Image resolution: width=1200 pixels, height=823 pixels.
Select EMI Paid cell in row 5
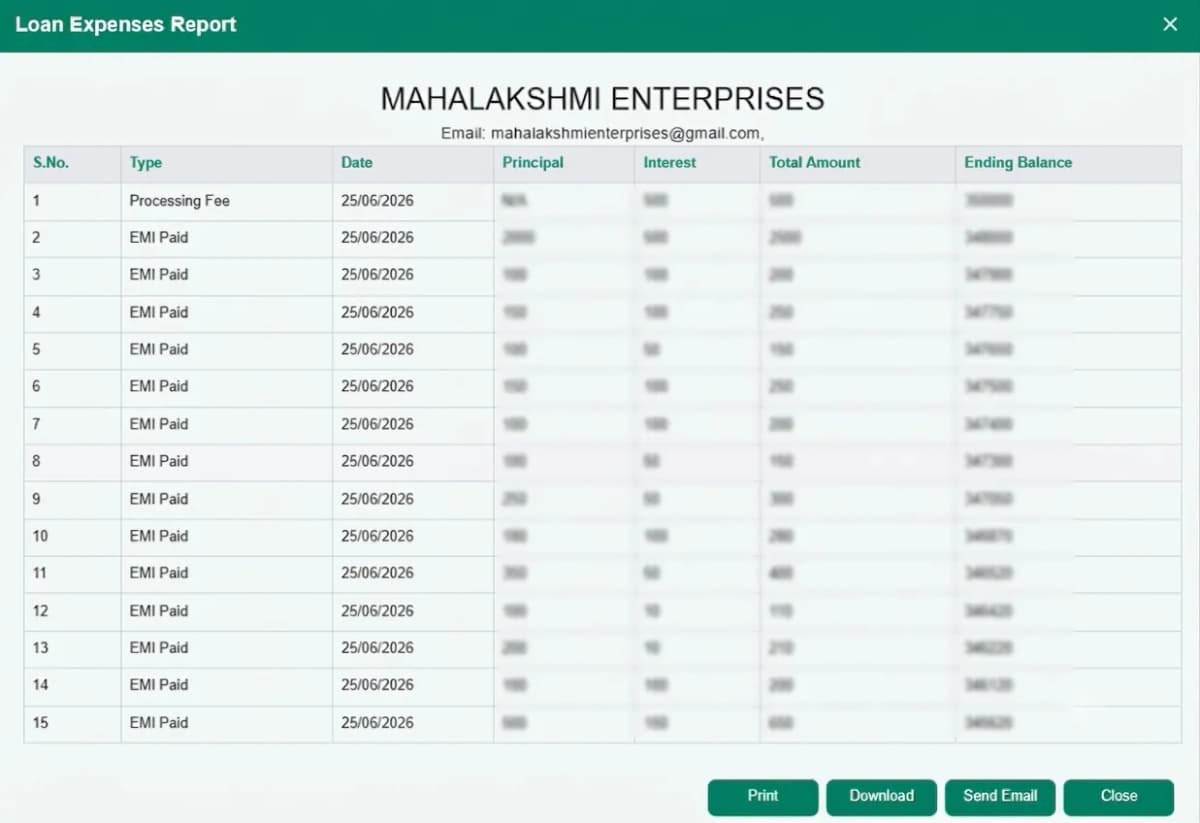pyautogui.click(x=227, y=350)
